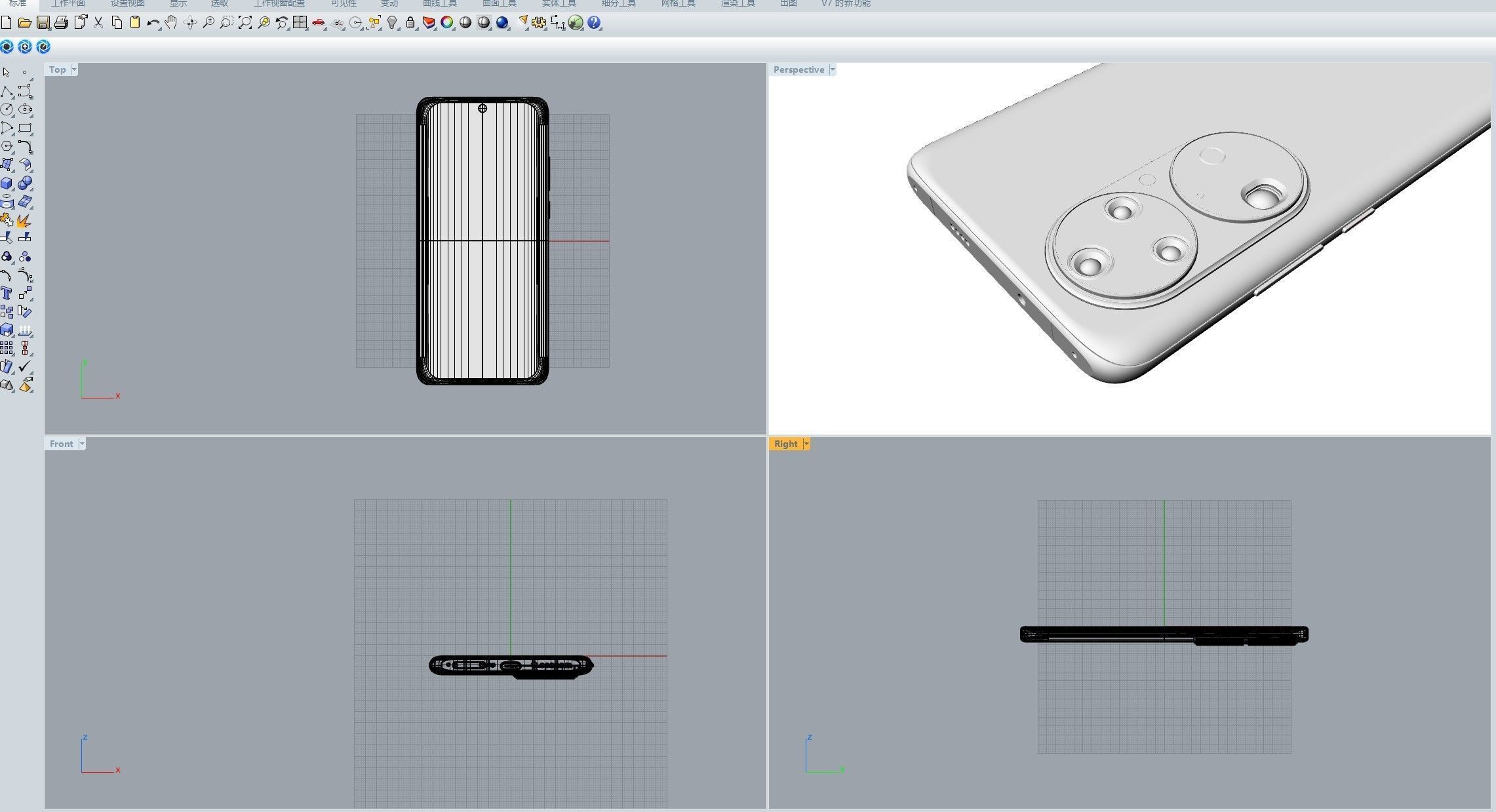Open the 实体工具 toolbar tab
Viewport: 1496px width, 812px height.
click(559, 3)
